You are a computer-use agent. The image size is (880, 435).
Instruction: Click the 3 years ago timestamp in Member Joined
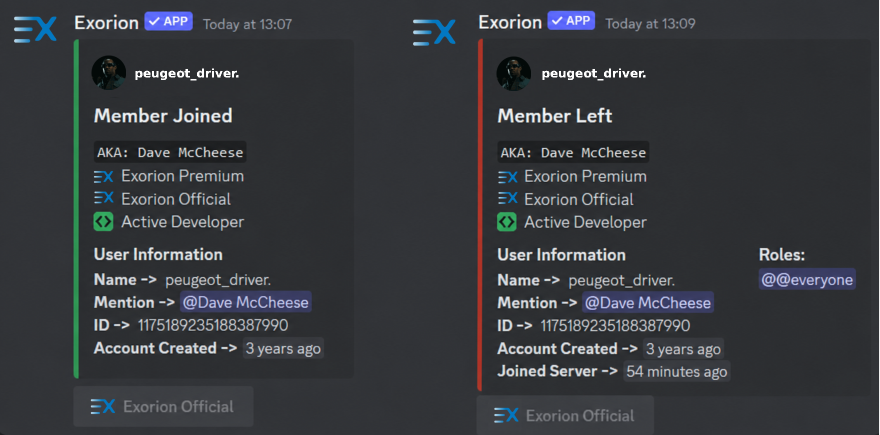click(x=283, y=349)
